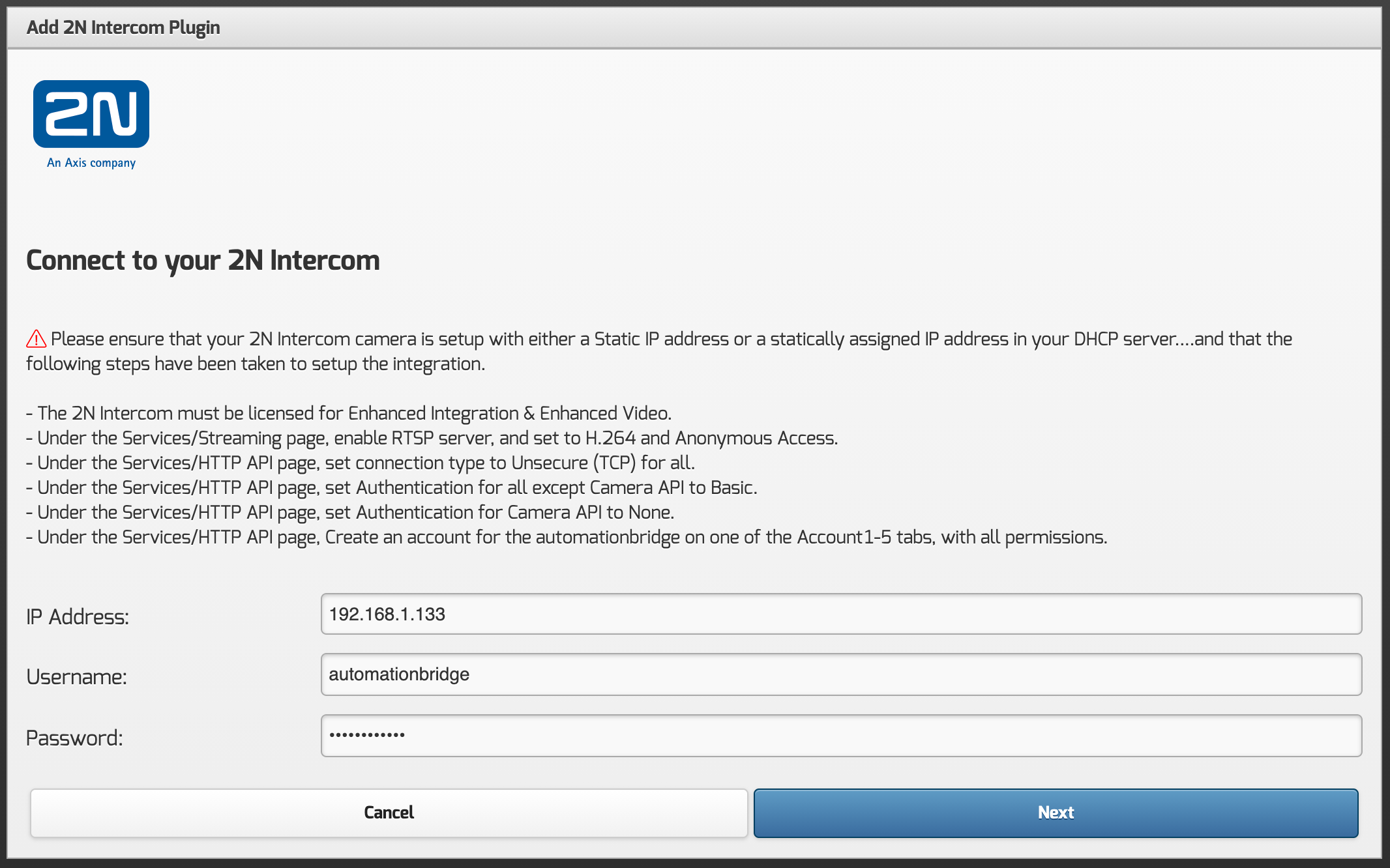
Task: Click the 'Connect to your 2N Intercom' heading
Action: 203,261
